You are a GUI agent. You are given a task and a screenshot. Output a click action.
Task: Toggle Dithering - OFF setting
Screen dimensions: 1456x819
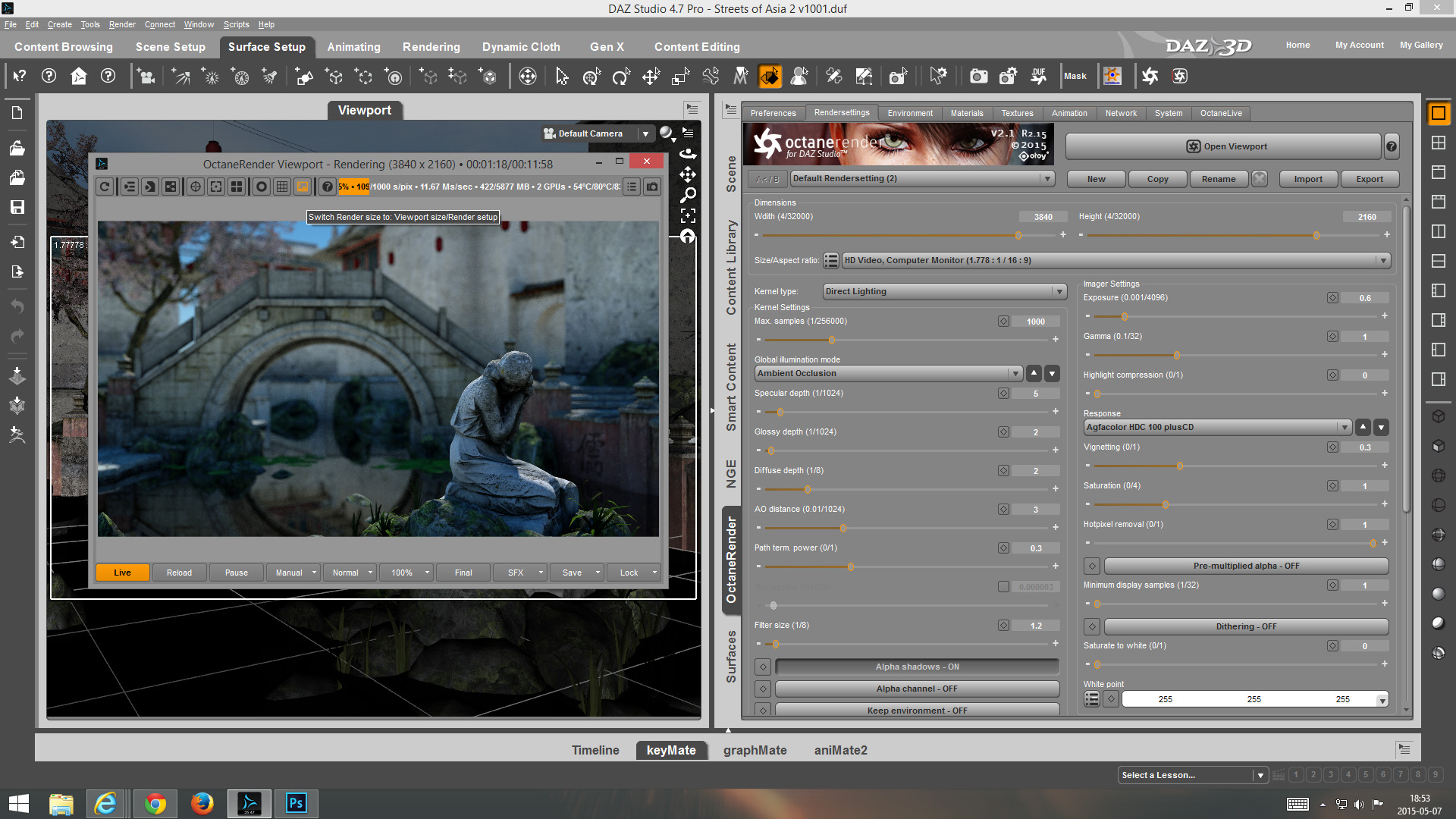click(x=1246, y=626)
